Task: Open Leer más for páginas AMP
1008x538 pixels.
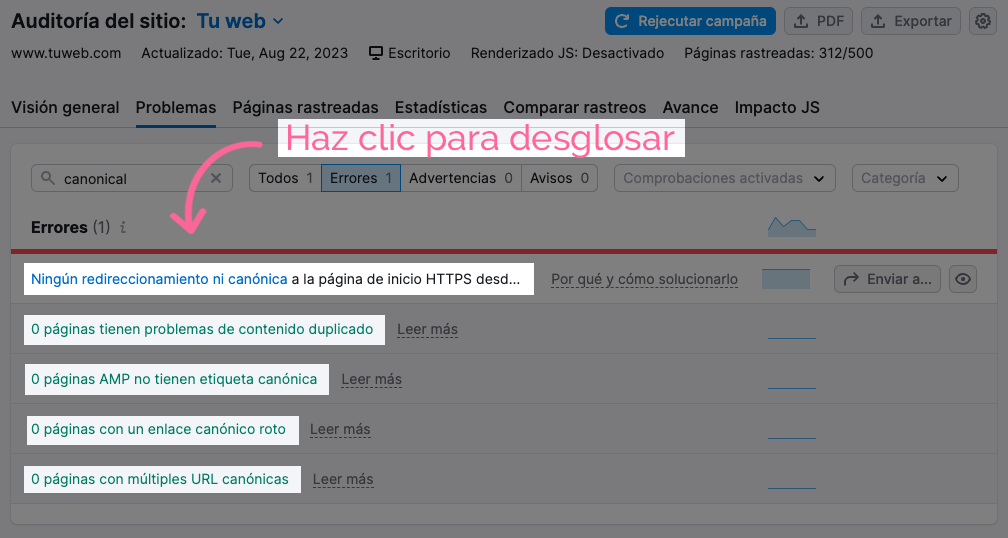Action: 372,379
